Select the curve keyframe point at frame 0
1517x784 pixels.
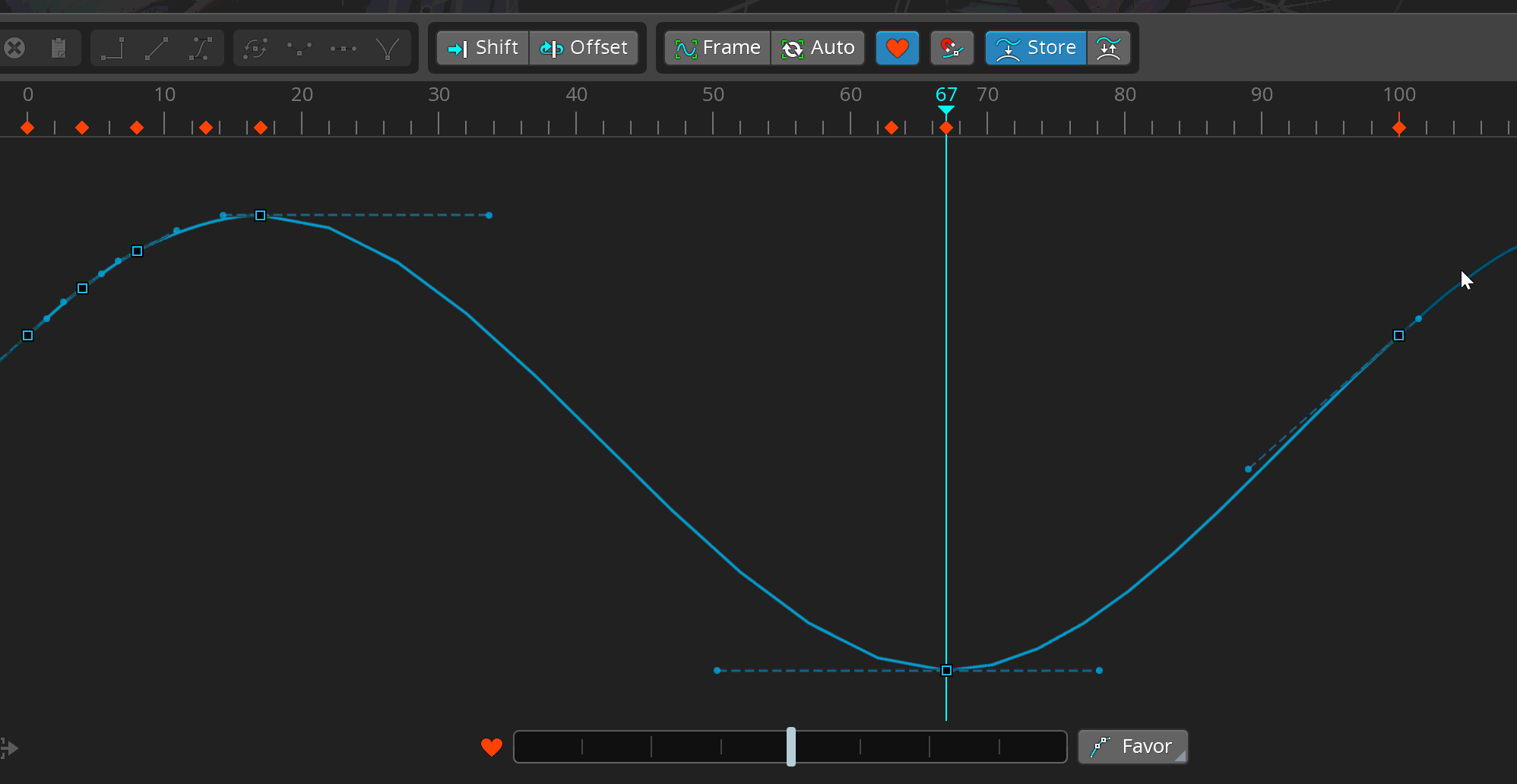(28, 335)
